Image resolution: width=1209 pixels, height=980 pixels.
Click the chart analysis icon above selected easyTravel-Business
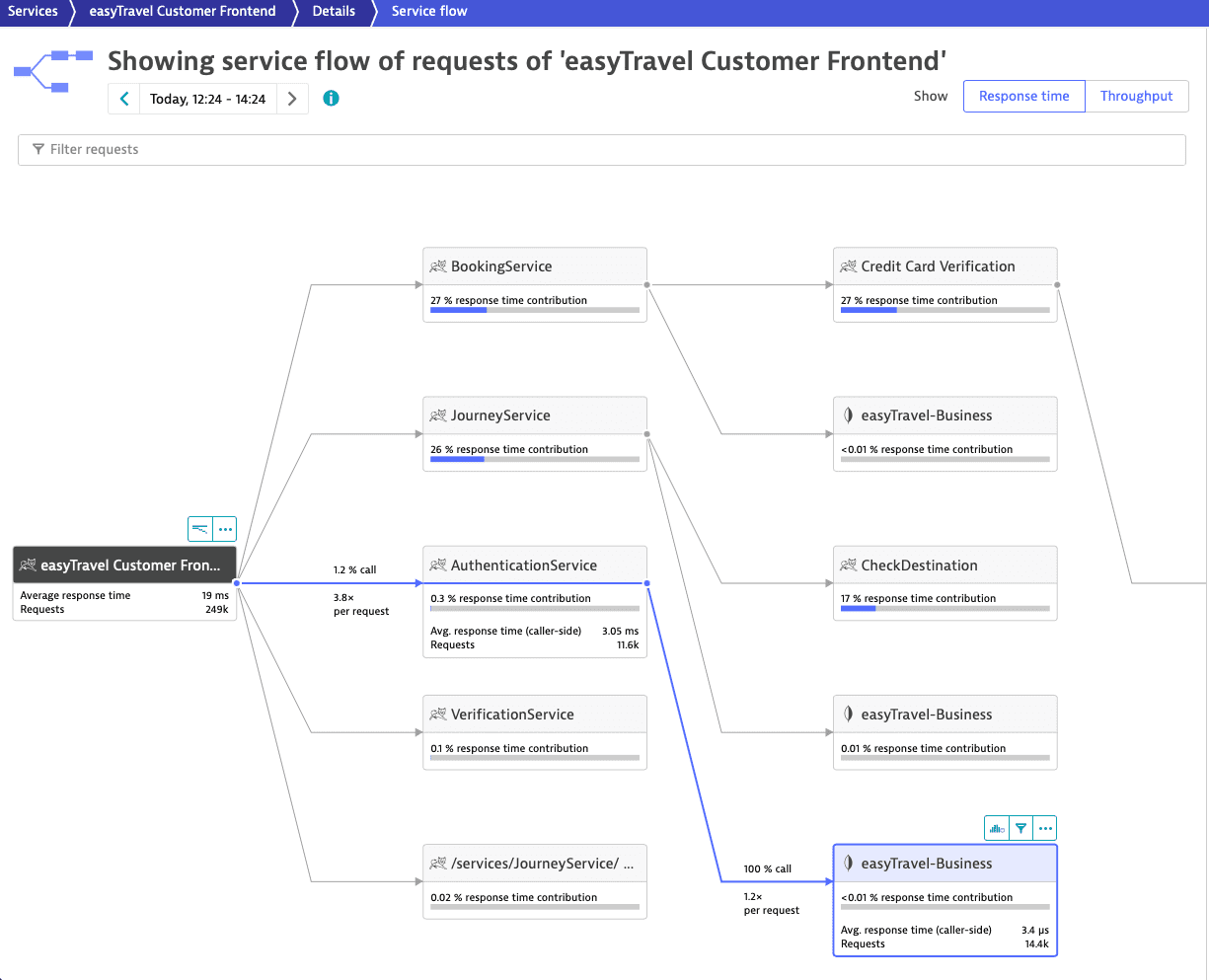click(x=997, y=828)
